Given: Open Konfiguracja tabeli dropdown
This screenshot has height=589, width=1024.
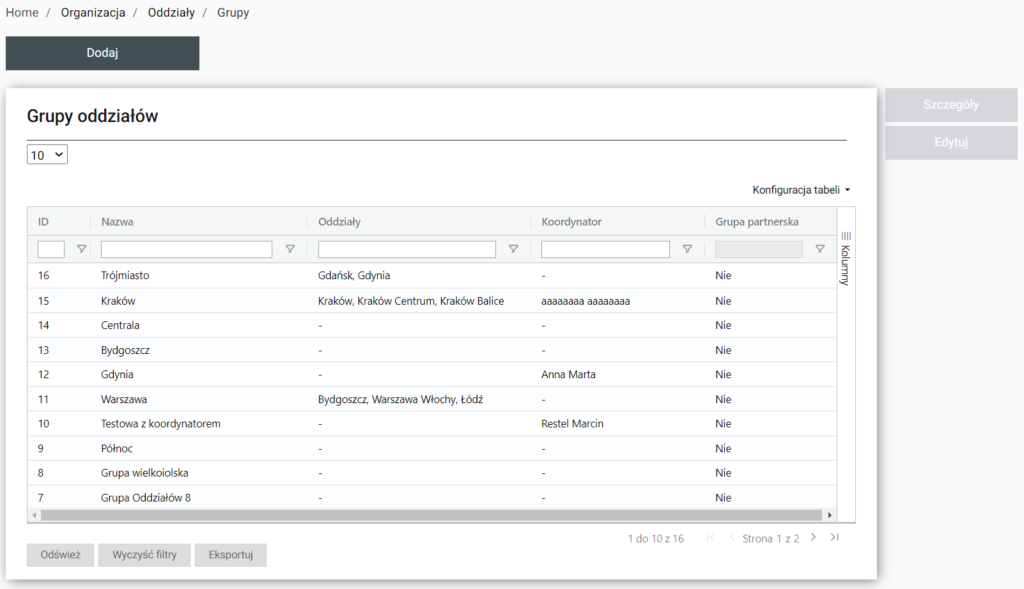Looking at the screenshot, I should coord(801,189).
